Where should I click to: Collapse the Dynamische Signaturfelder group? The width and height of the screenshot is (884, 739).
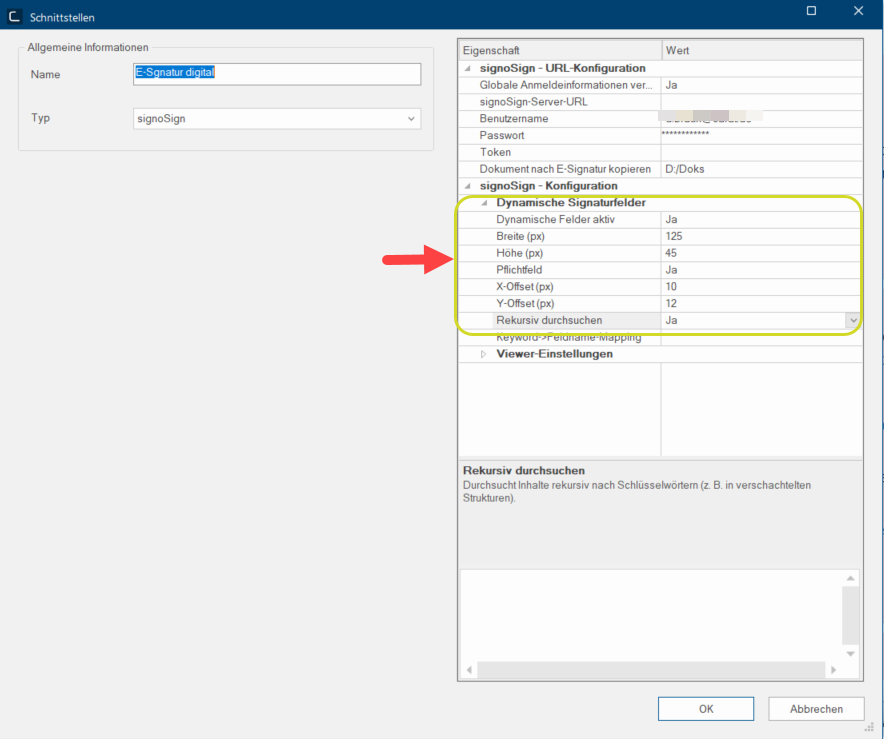[x=484, y=203]
